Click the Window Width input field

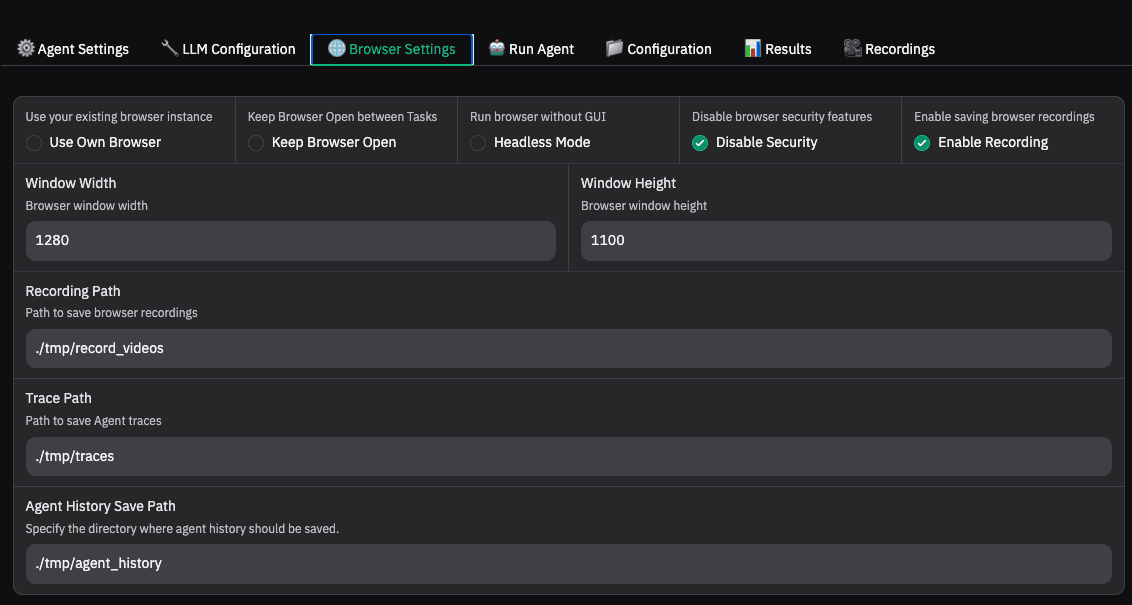290,241
